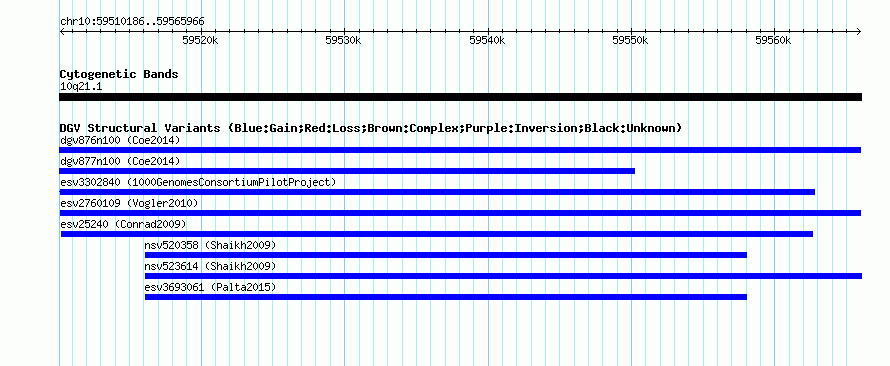The image size is (890, 366).
Task: Click the 59540k ruler tick label
Action: (487, 40)
